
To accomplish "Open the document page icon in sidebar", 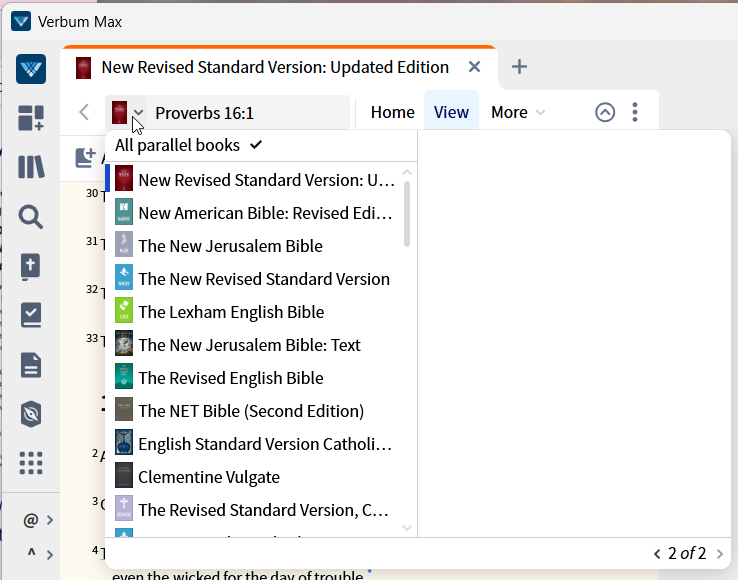I will (31, 365).
